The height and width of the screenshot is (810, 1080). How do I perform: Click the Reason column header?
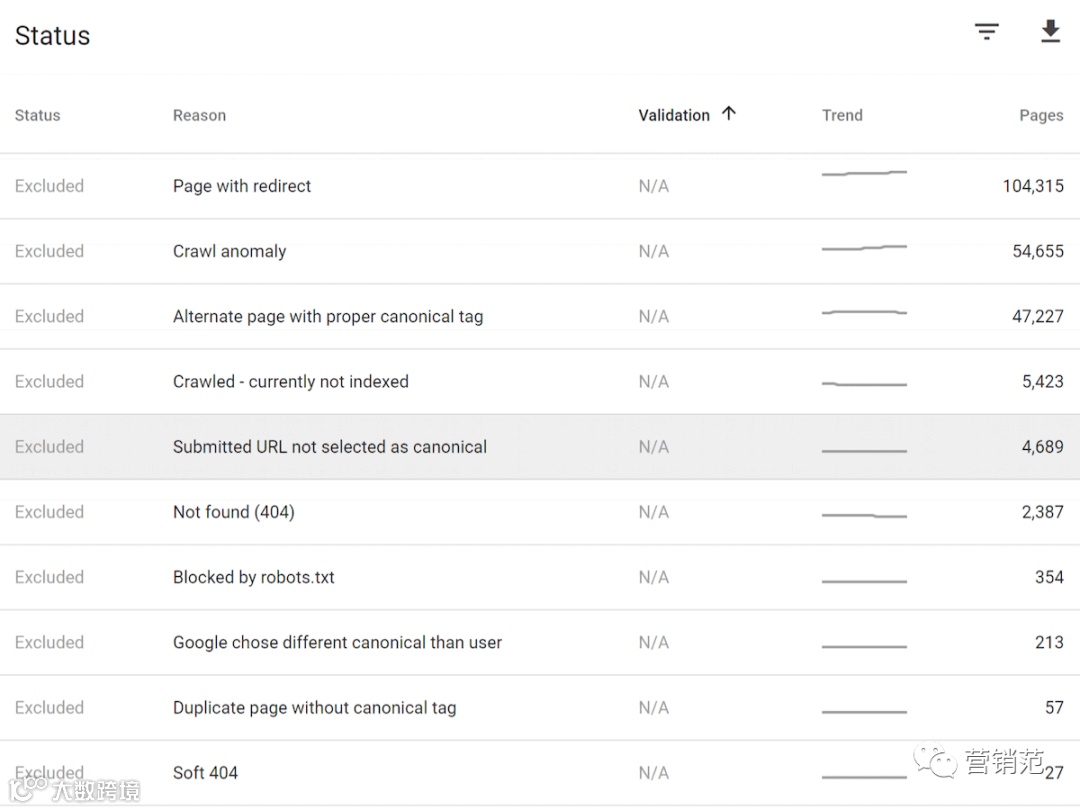click(199, 115)
